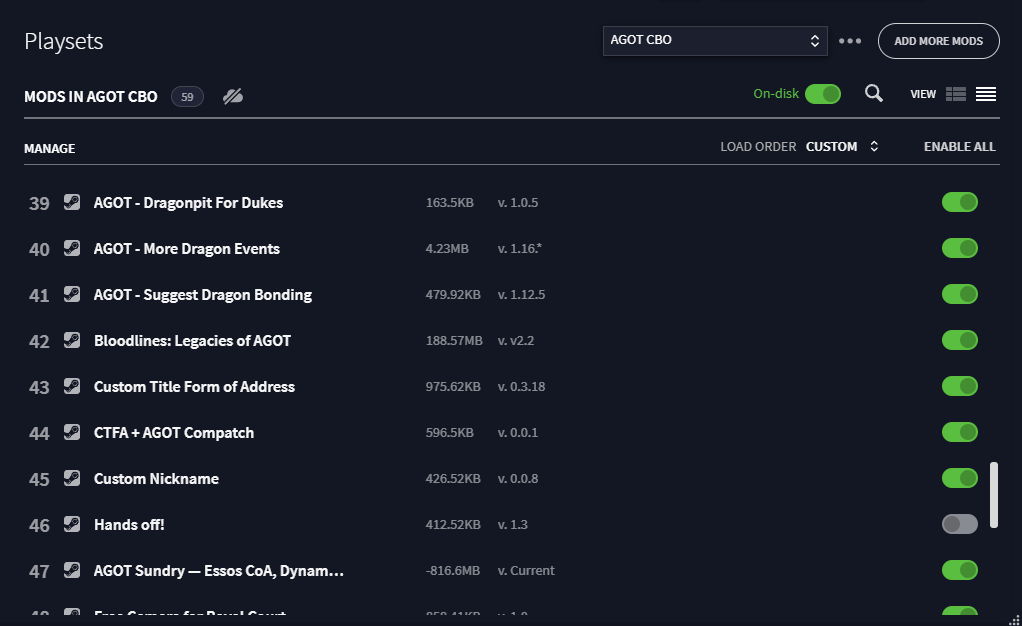Click Steam icon beside AGOT - Dragonpit For Dukes
The image size is (1022, 626).
point(72,202)
